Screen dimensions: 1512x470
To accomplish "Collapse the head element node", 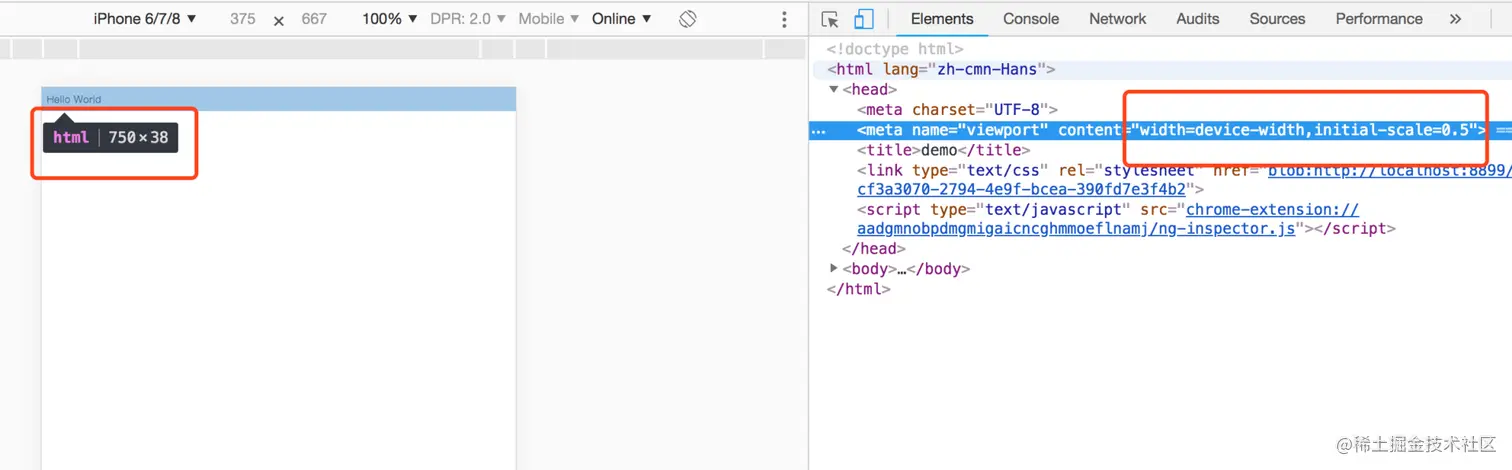I will pos(834,90).
